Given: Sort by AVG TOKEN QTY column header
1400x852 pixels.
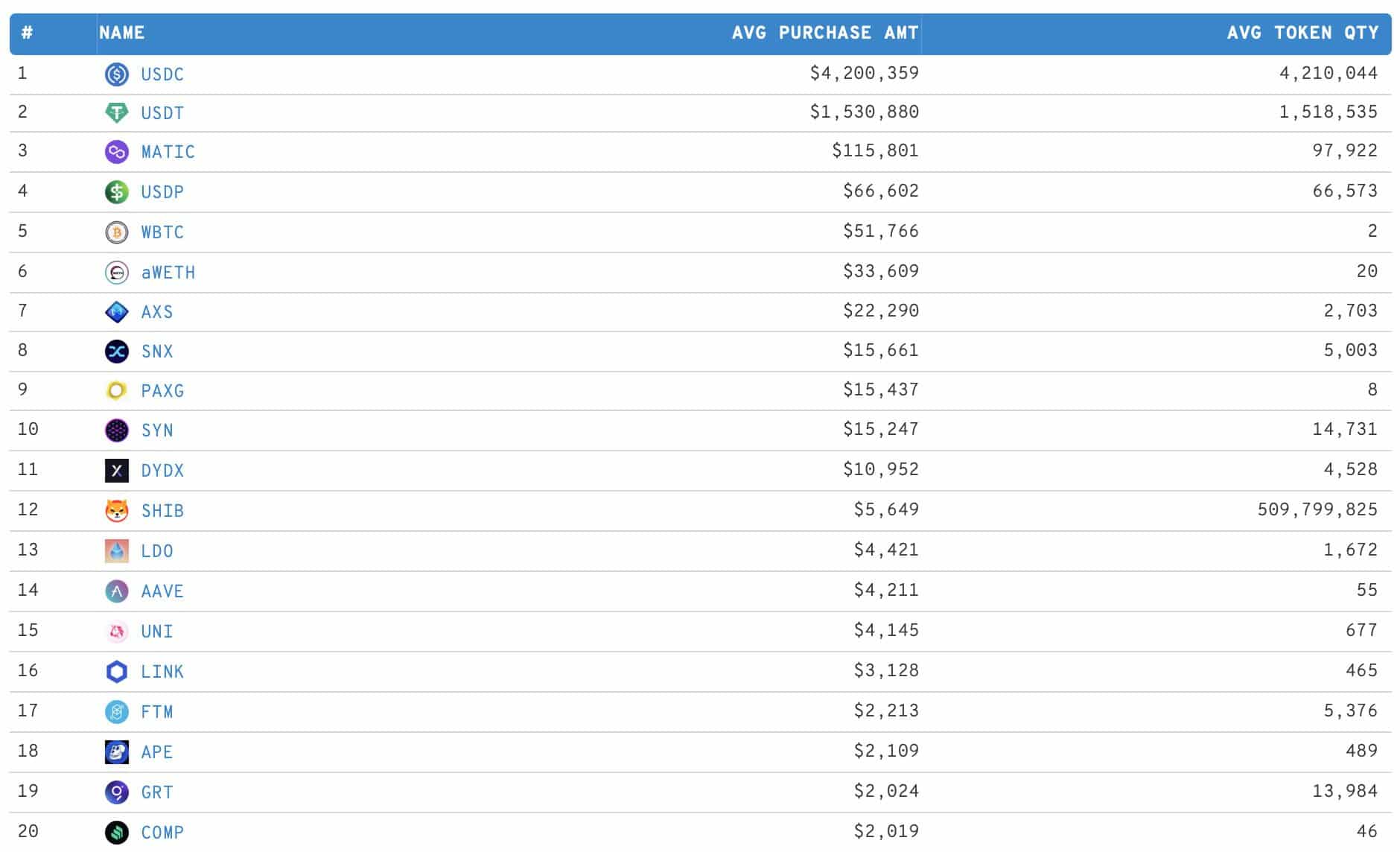Looking at the screenshot, I should (x=1303, y=33).
